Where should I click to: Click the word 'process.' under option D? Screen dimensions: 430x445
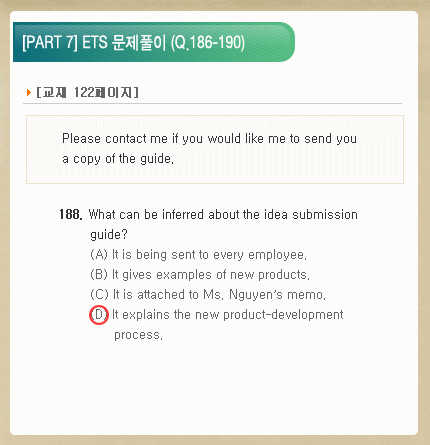pyautogui.click(x=138, y=335)
